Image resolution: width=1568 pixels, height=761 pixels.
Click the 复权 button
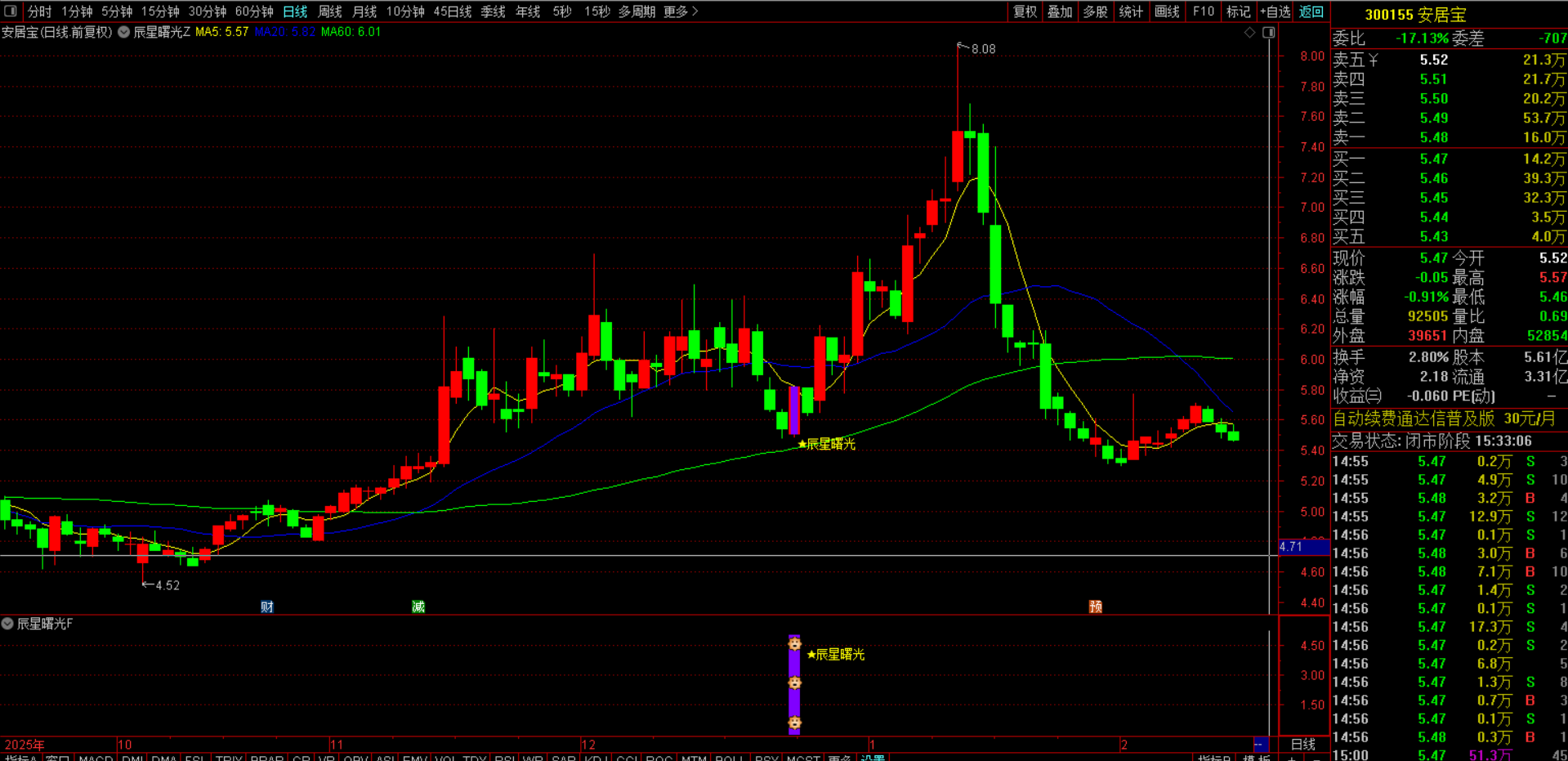point(1025,11)
